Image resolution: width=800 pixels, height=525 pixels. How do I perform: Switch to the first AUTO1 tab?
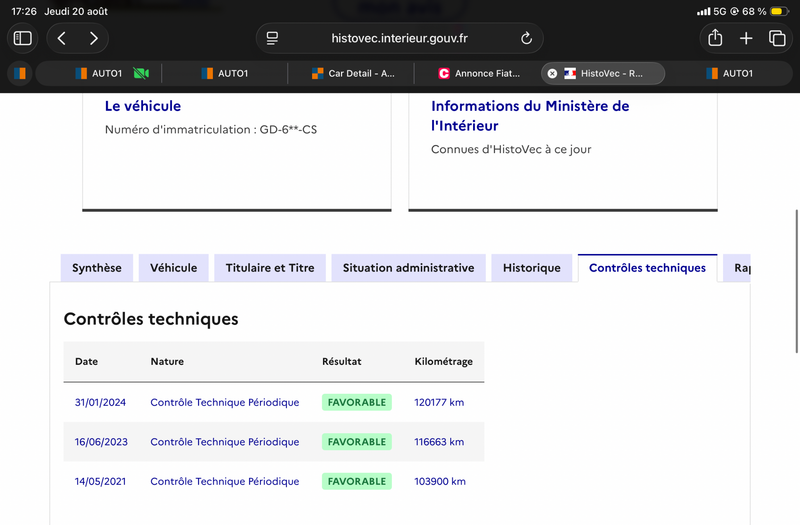[98, 73]
